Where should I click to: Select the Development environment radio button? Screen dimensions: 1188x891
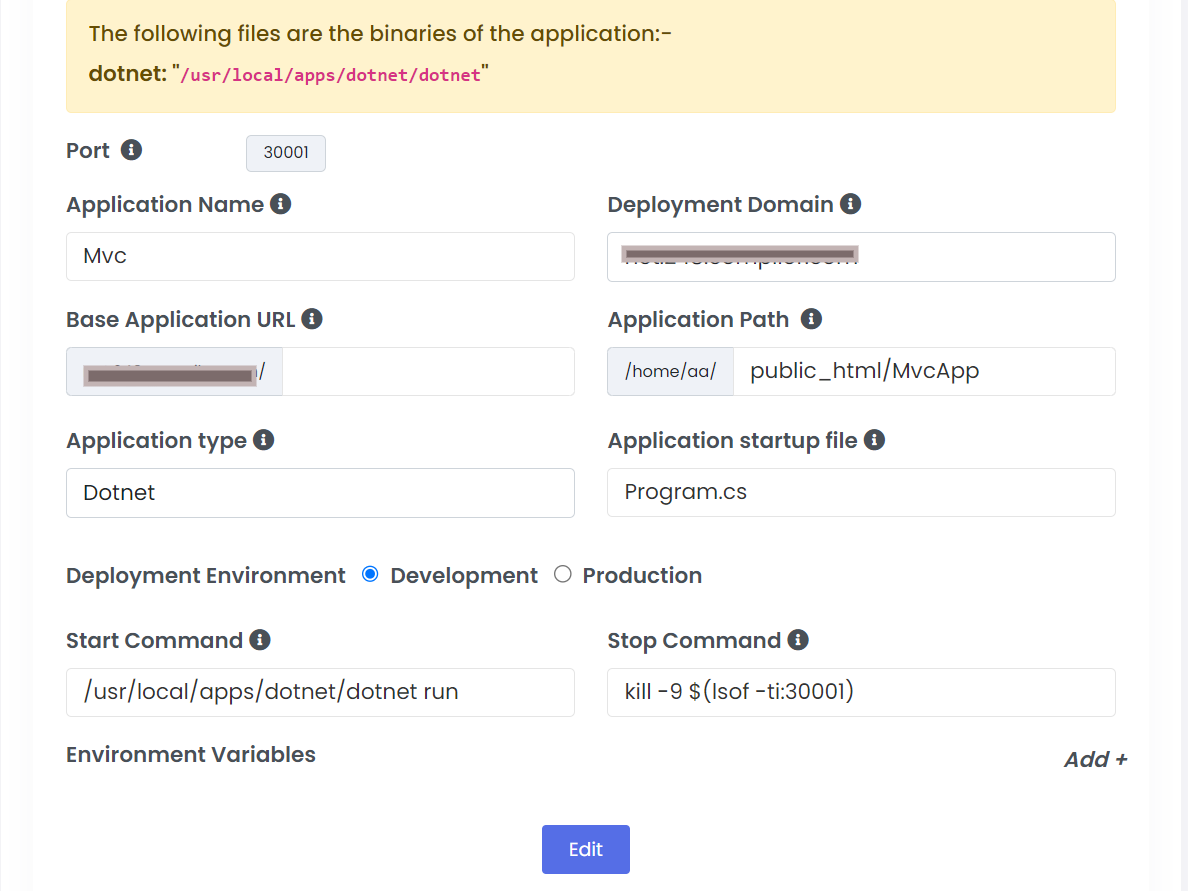pyautogui.click(x=370, y=574)
